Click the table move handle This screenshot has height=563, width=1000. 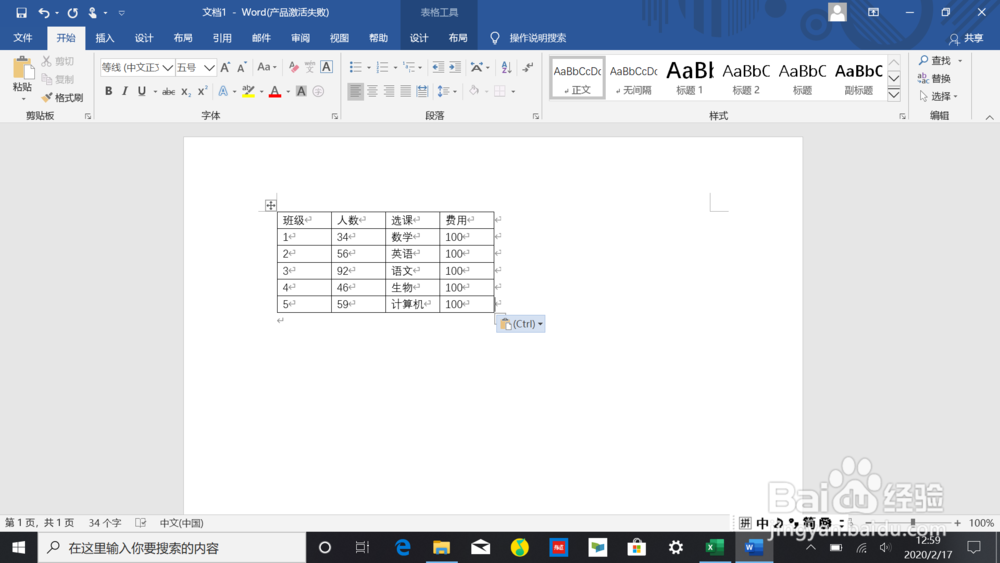(x=270, y=205)
